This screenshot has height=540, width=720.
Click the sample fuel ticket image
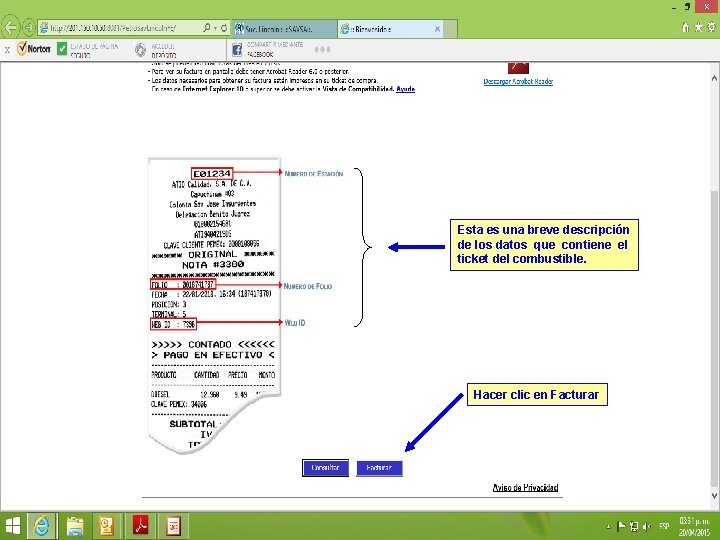point(214,305)
